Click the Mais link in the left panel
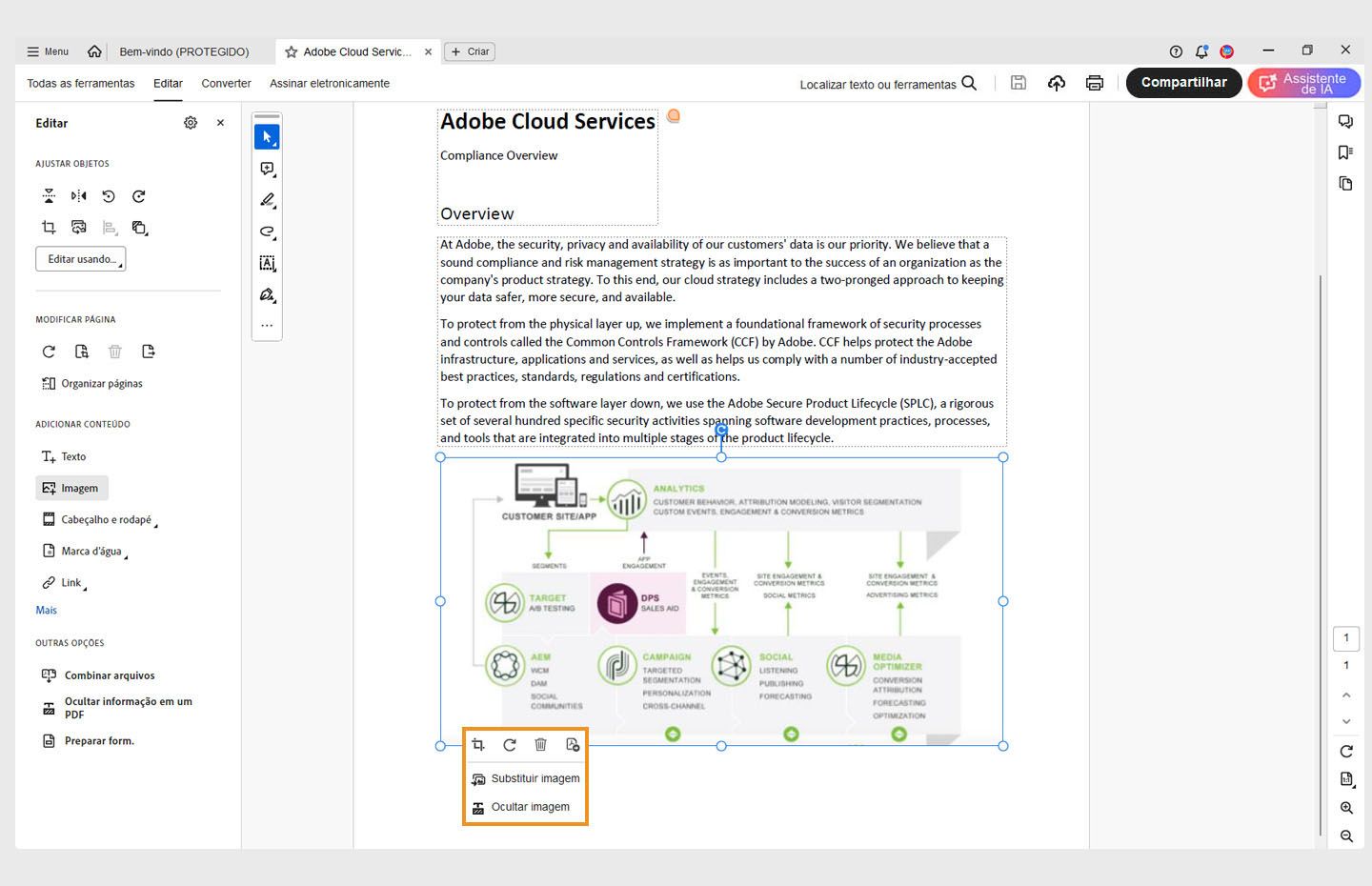This screenshot has height=886, width=1372. point(46,610)
